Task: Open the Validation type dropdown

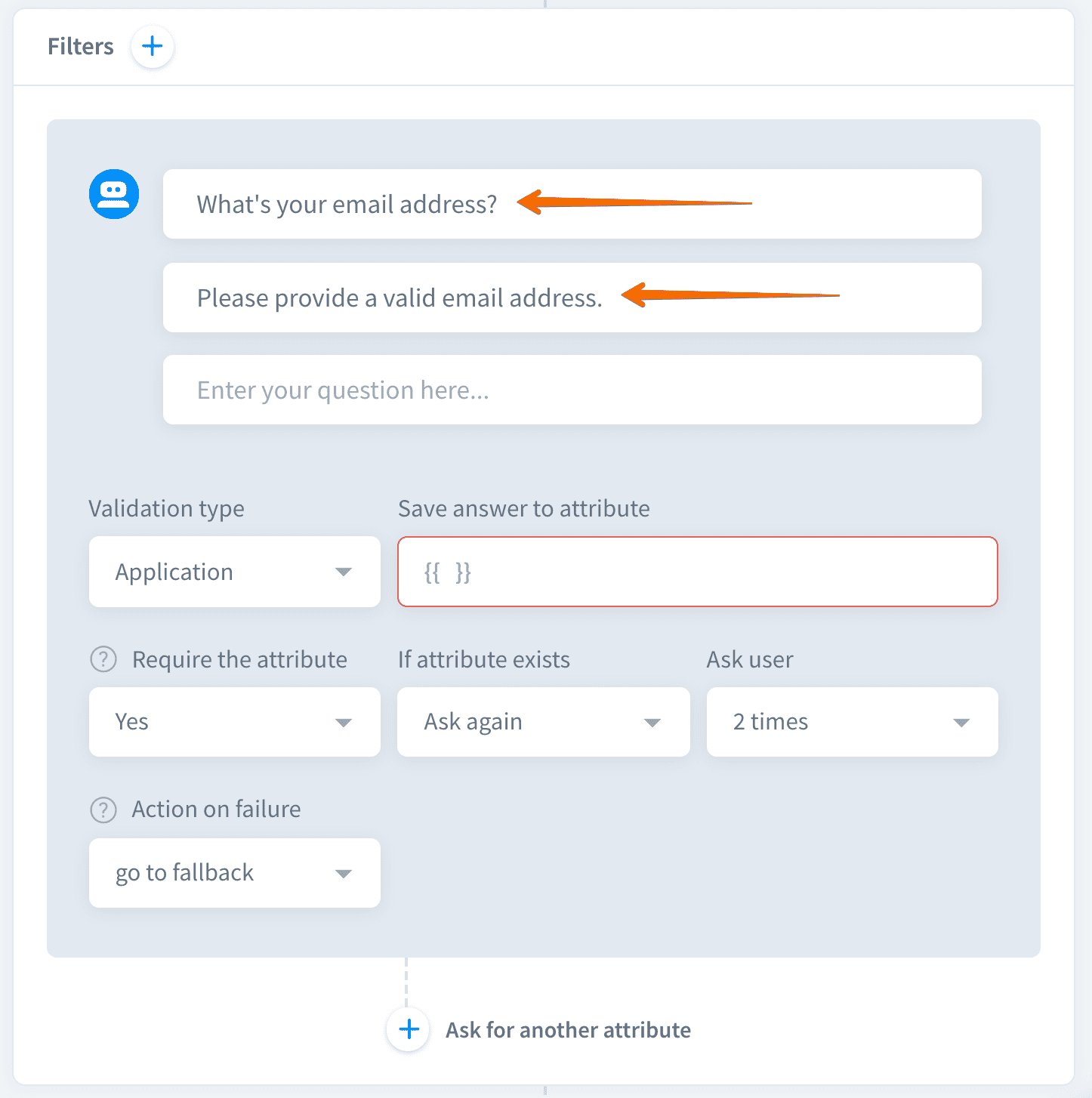Action: pos(234,572)
